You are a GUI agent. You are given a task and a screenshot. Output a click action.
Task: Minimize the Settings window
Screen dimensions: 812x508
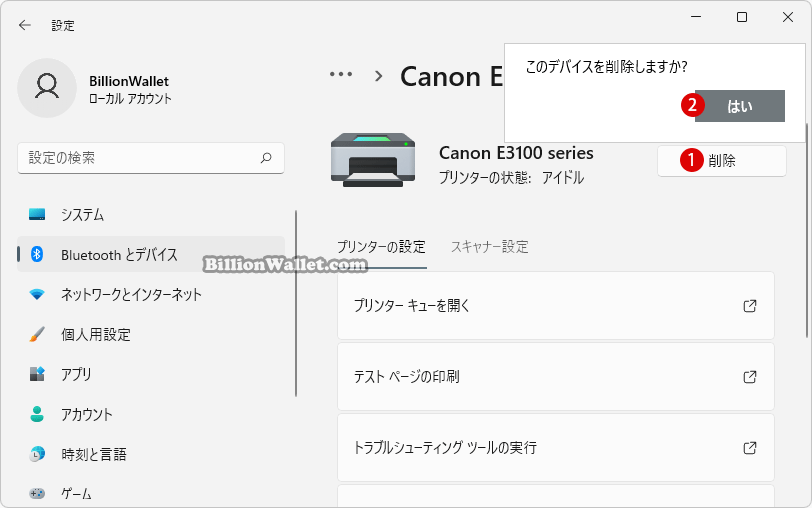(696, 17)
